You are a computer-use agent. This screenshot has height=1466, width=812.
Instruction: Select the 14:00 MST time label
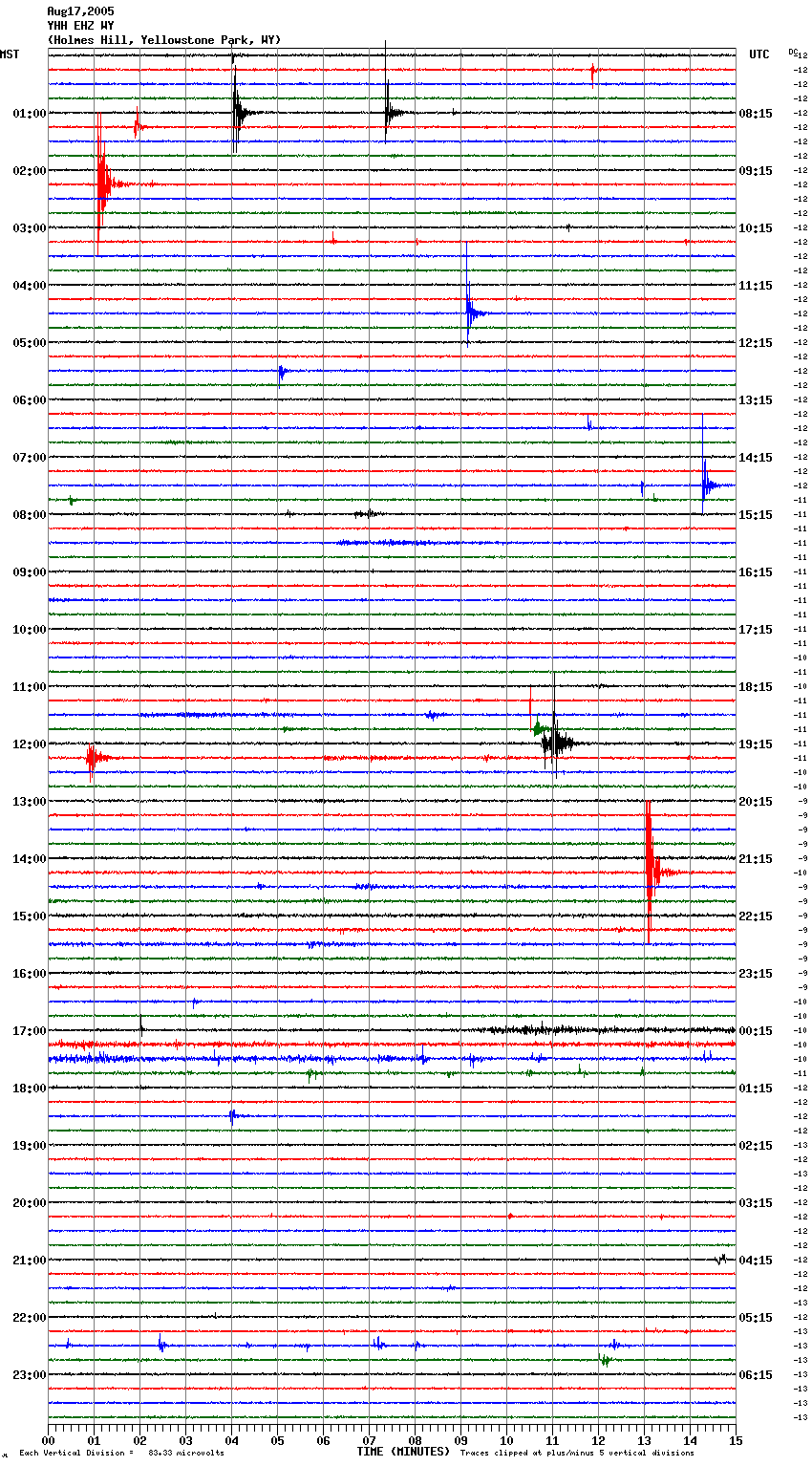[x=30, y=859]
